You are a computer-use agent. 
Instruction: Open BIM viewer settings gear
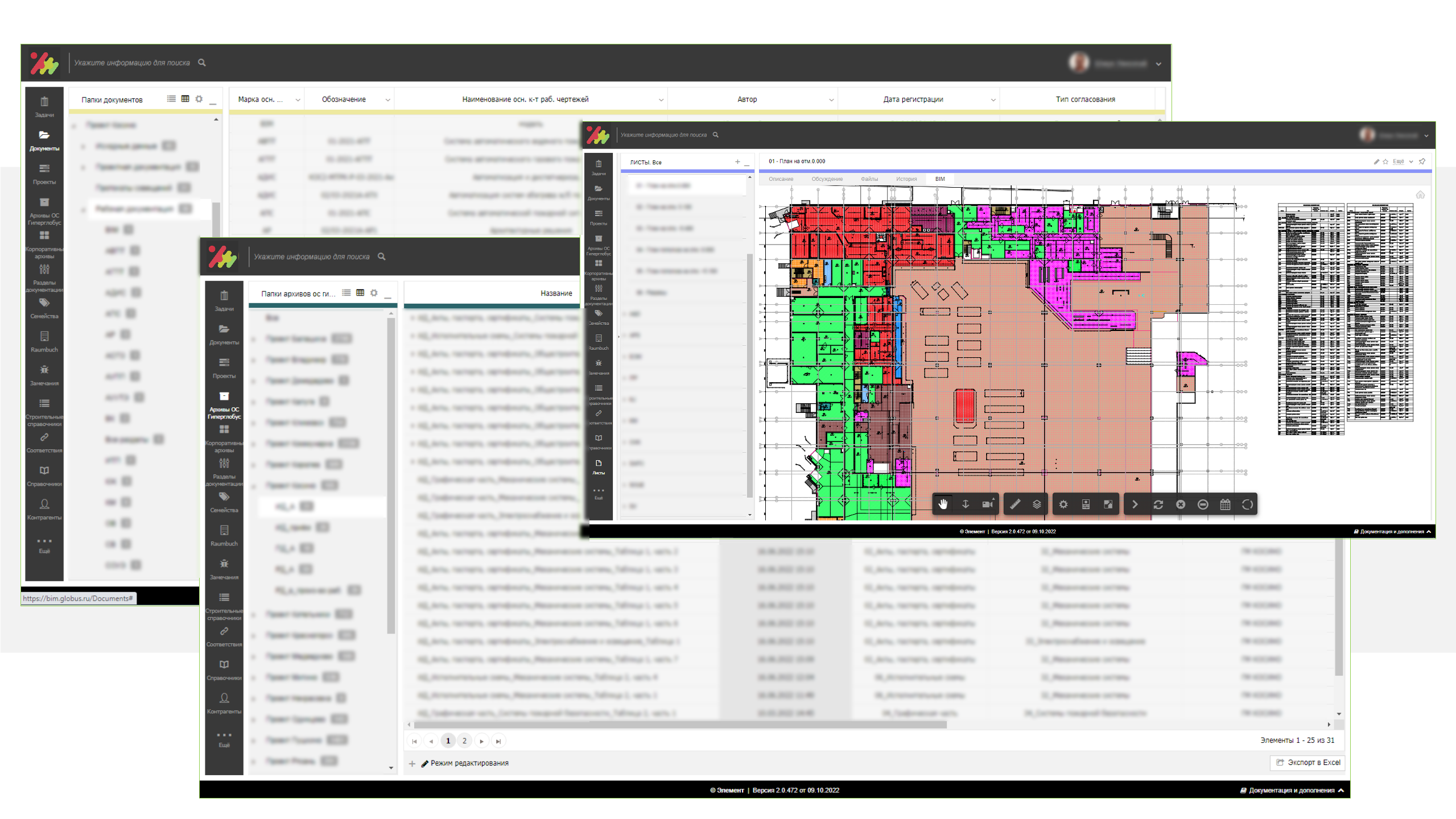[1063, 504]
